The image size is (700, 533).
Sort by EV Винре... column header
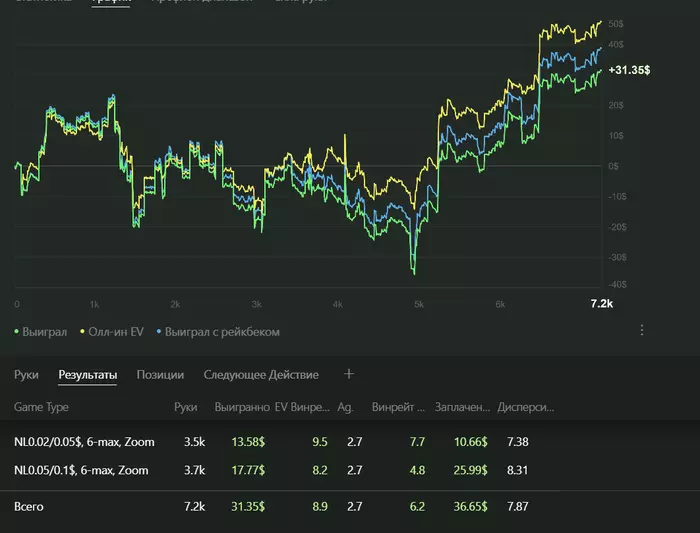(301, 407)
